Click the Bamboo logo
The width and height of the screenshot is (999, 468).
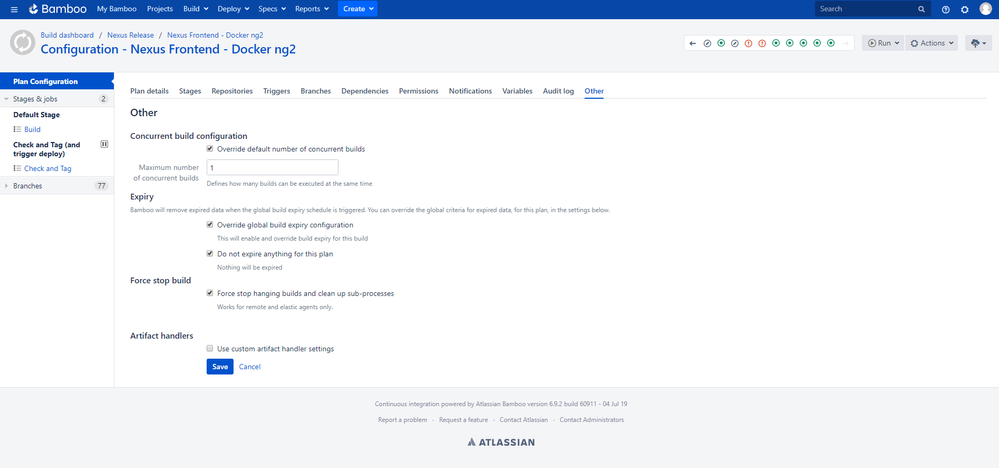57,9
